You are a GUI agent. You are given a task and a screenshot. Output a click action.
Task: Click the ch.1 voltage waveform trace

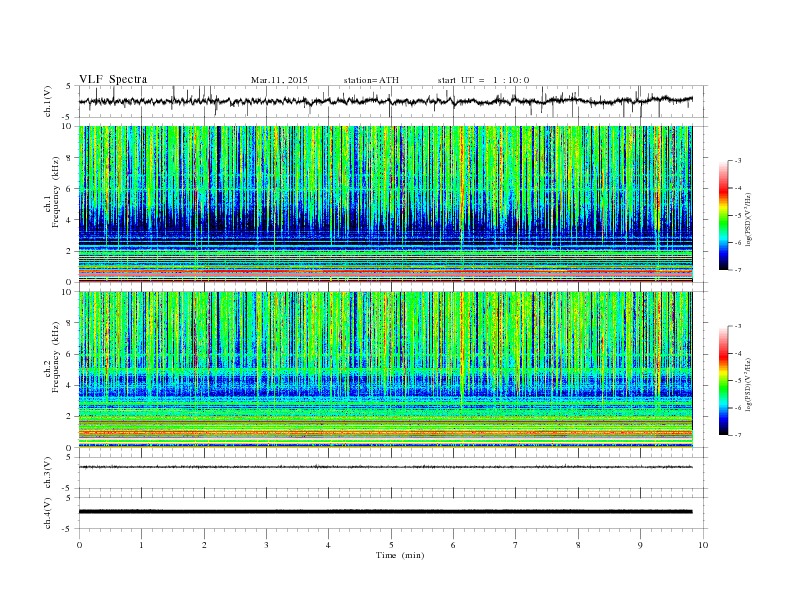[x=385, y=101]
